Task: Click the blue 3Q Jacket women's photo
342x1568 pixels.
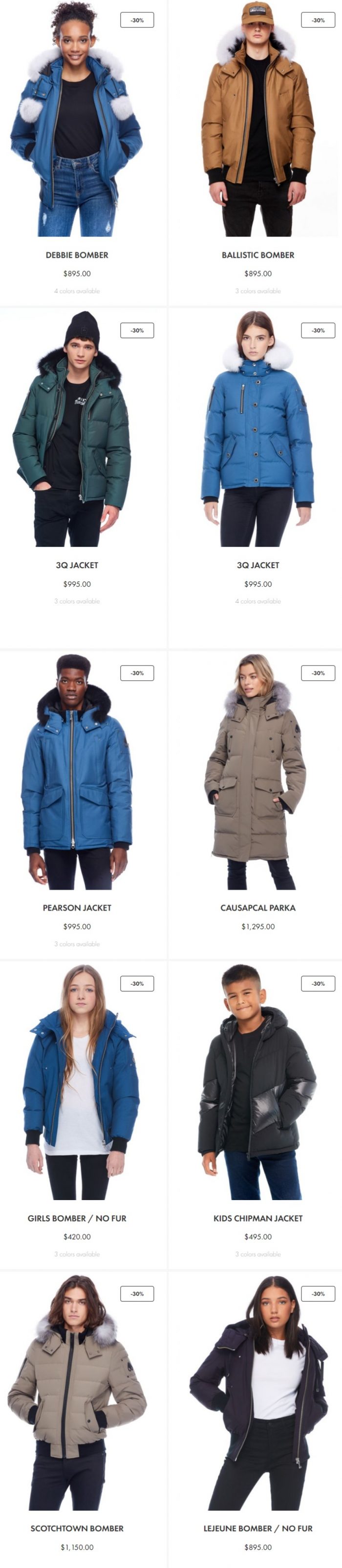Action: pyautogui.click(x=257, y=429)
